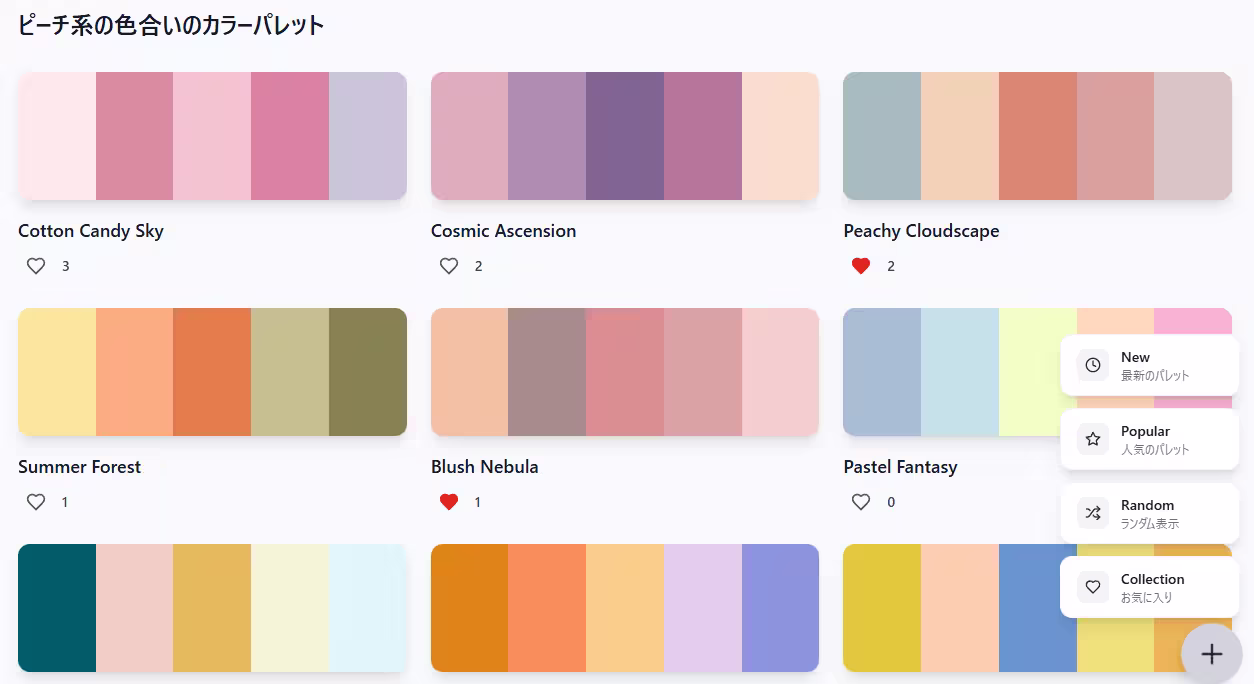Remove like from Blush Nebula palette
Viewport: 1254px width, 684px height.
click(x=449, y=502)
